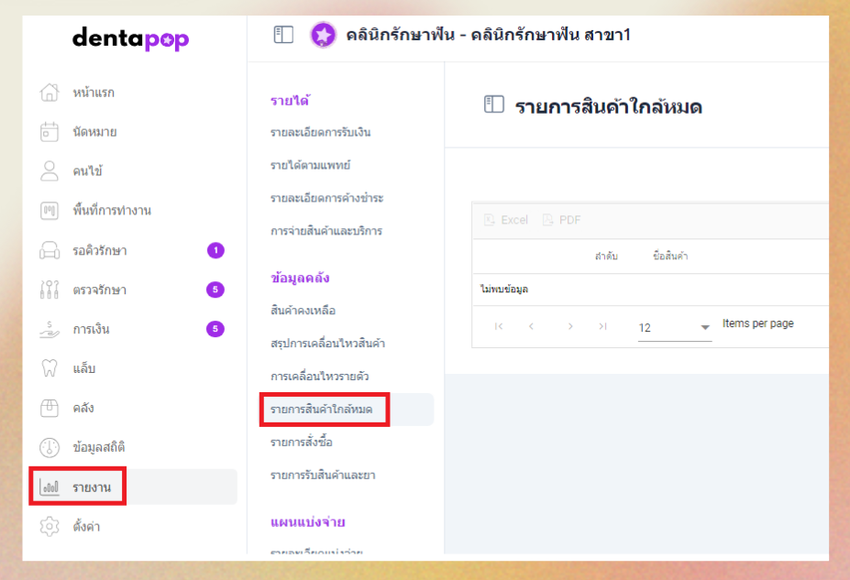Click the Items per page label

coord(758,324)
